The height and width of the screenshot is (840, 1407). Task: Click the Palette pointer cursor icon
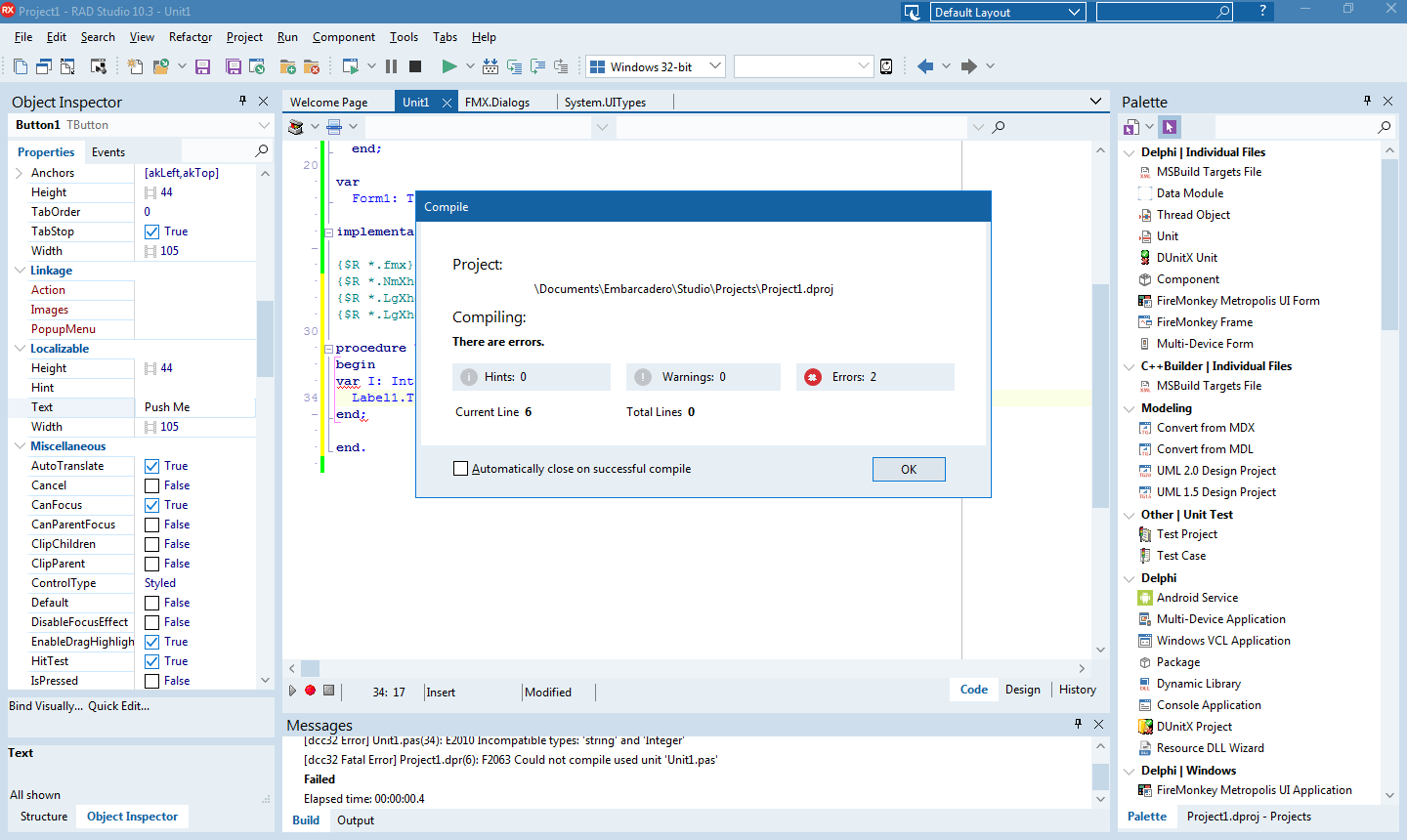[1170, 127]
